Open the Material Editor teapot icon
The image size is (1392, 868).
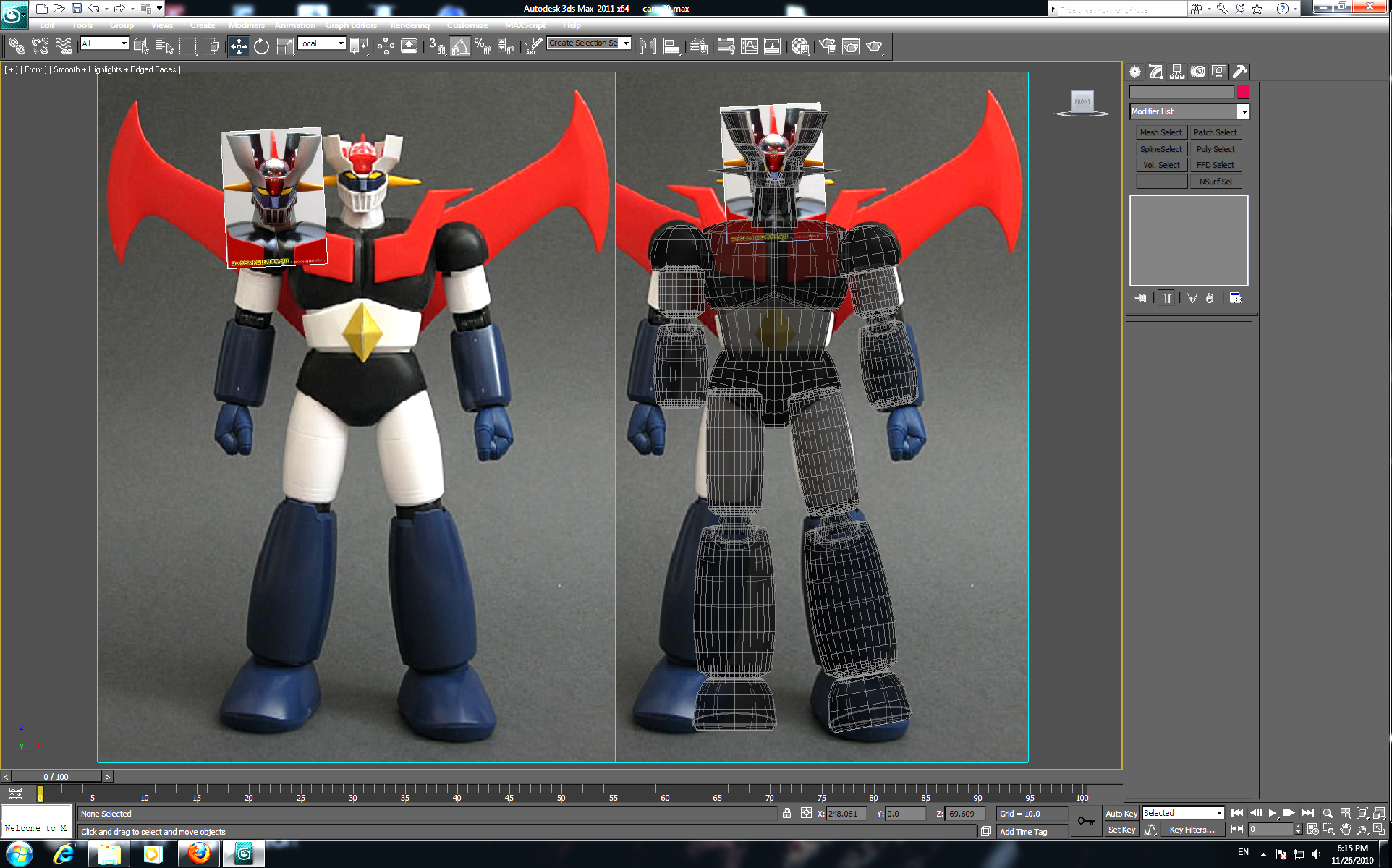tap(800, 47)
